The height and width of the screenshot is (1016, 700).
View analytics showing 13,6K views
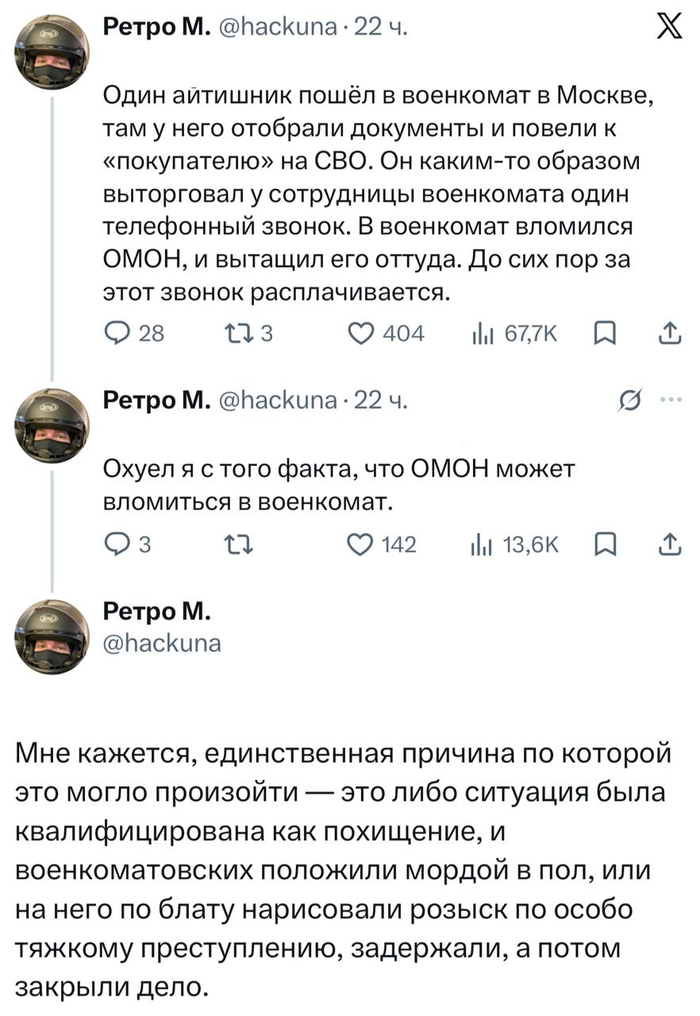pyautogui.click(x=515, y=544)
